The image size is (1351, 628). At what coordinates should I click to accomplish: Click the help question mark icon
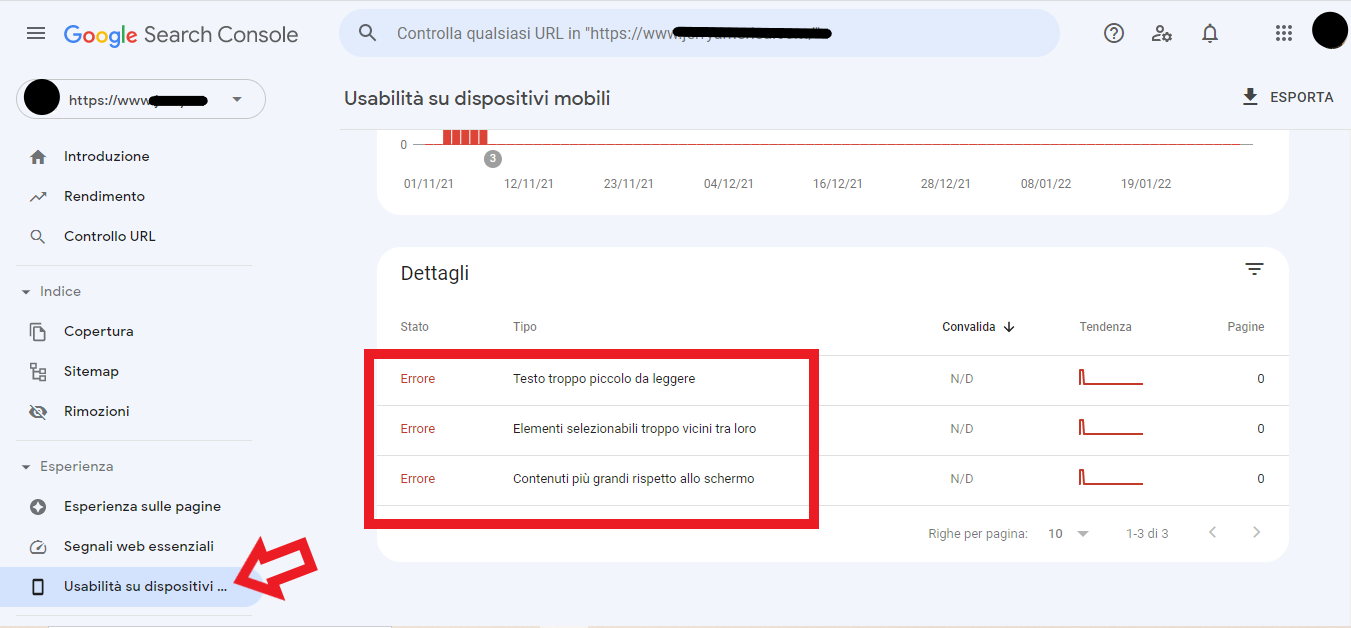[x=1113, y=34]
